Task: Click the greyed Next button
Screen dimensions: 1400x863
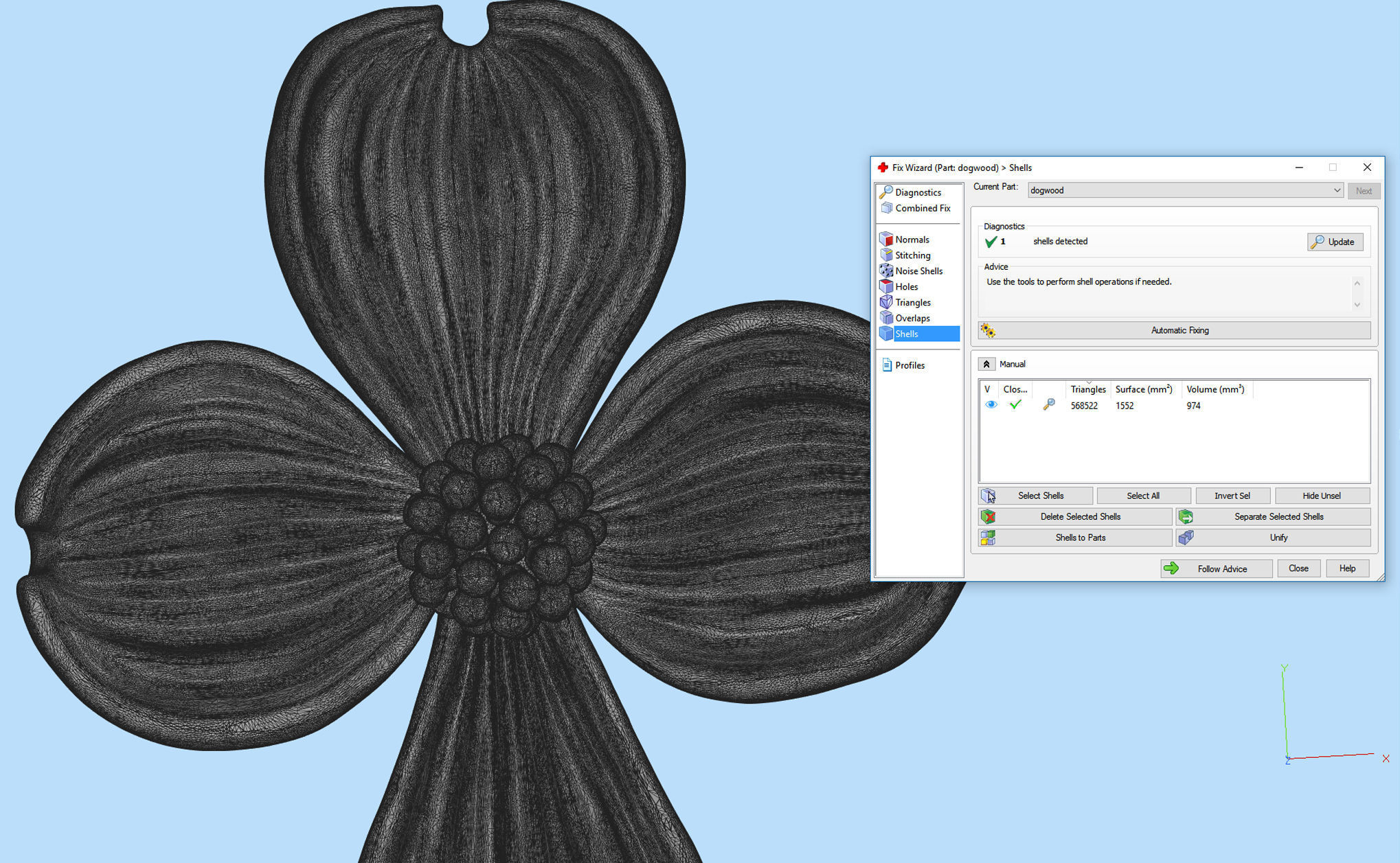Action: [x=1364, y=191]
